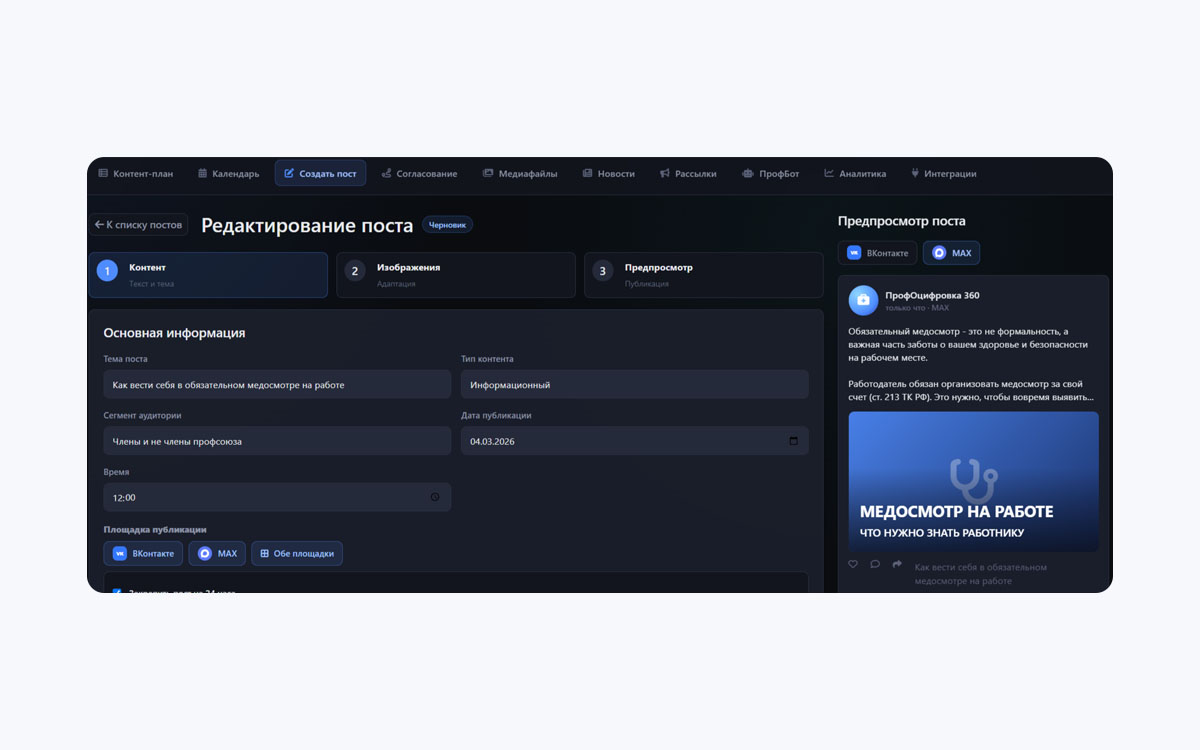Go to step 2 Изображения
The width and height of the screenshot is (1200, 750).
point(456,275)
